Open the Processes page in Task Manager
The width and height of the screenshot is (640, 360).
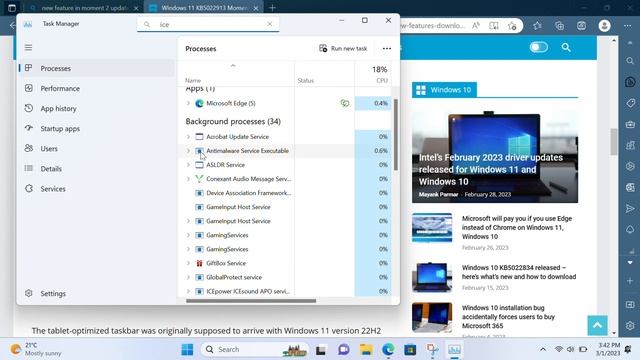97,68
